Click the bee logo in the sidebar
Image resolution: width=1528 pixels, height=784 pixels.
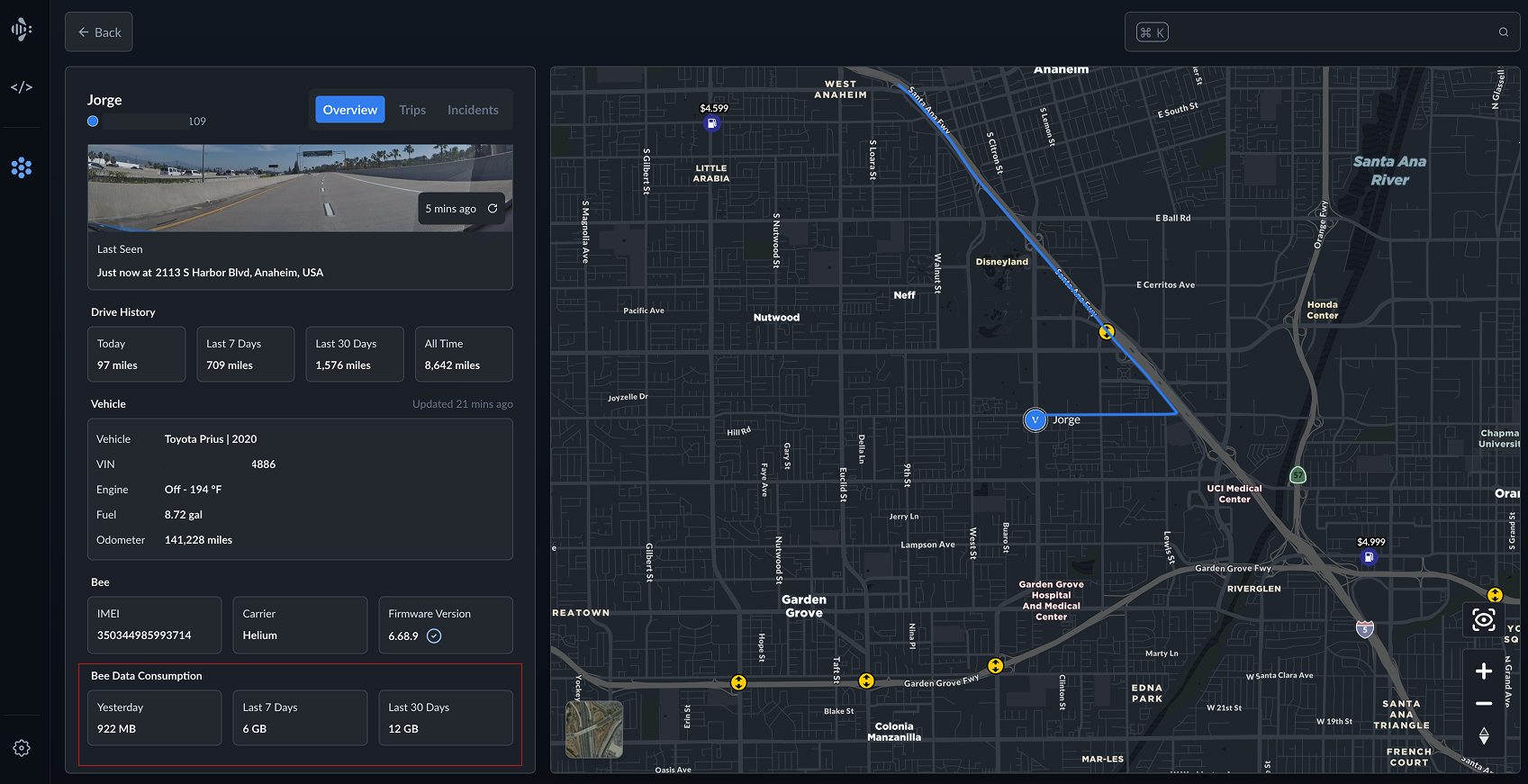click(22, 30)
